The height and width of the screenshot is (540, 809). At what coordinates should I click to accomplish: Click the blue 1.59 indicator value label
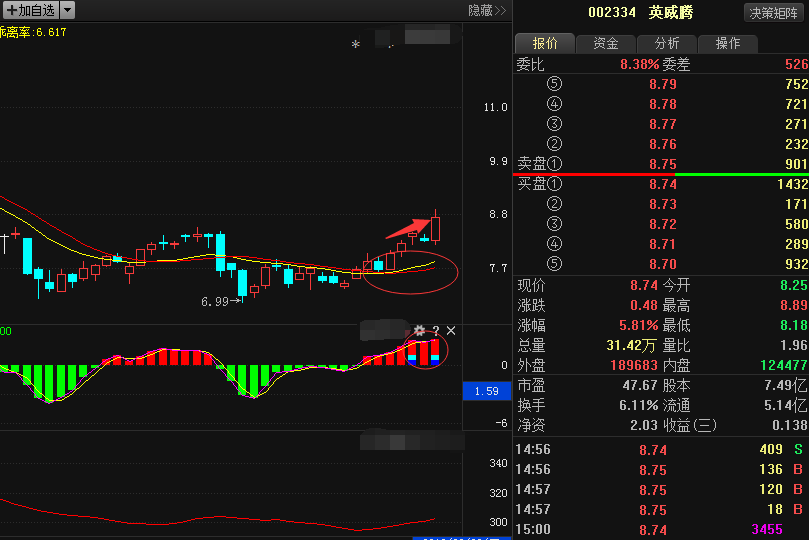[487, 391]
